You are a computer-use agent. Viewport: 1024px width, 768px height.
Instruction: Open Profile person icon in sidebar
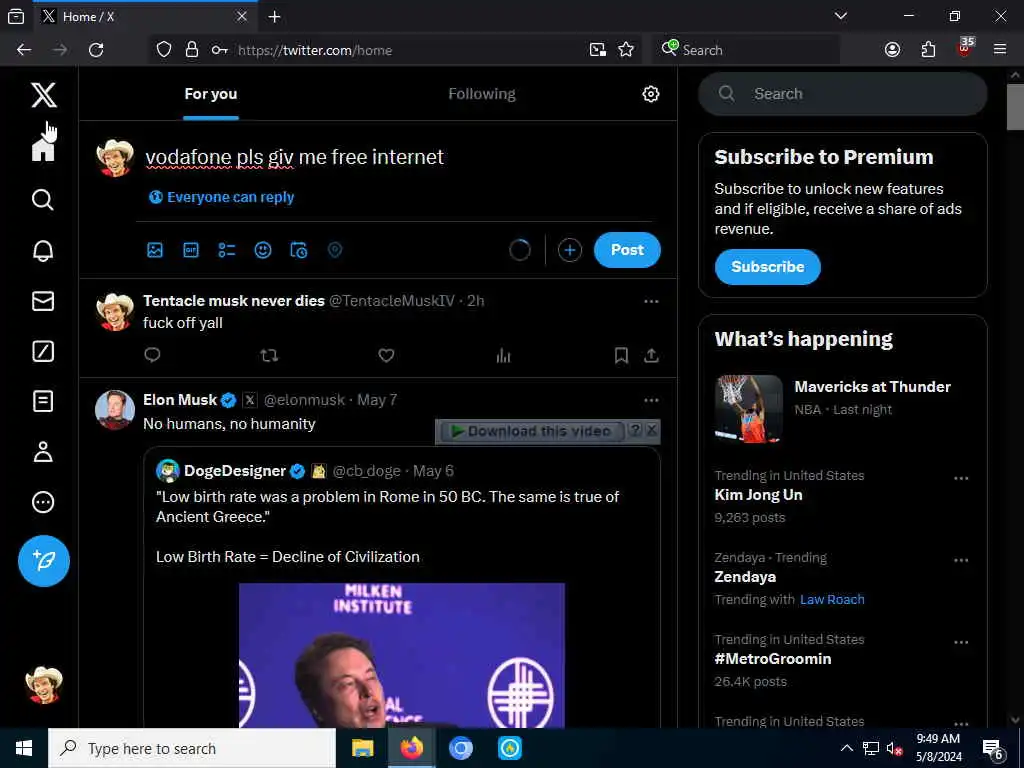click(43, 451)
